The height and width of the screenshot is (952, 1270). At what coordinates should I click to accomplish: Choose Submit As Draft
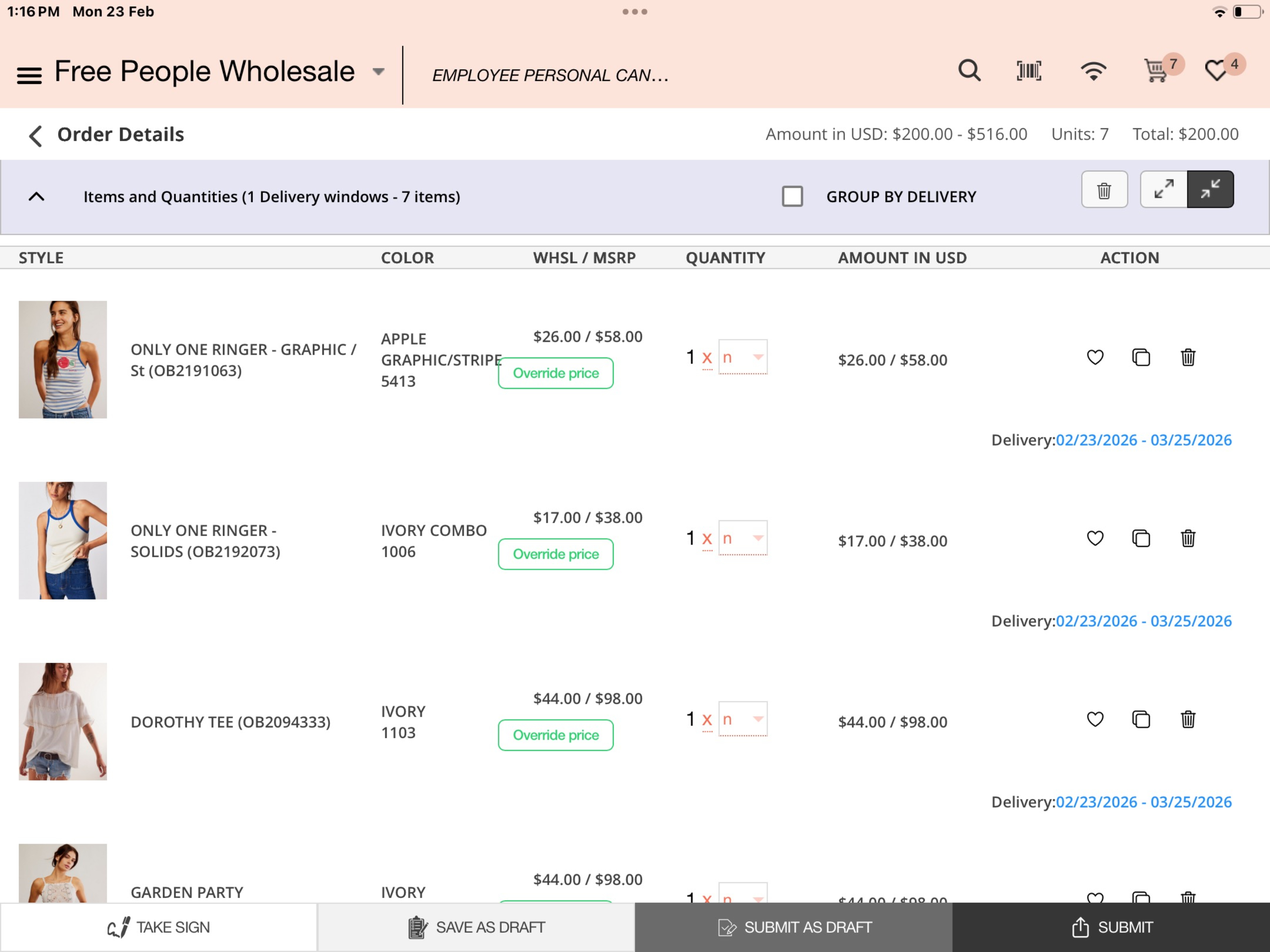point(793,927)
